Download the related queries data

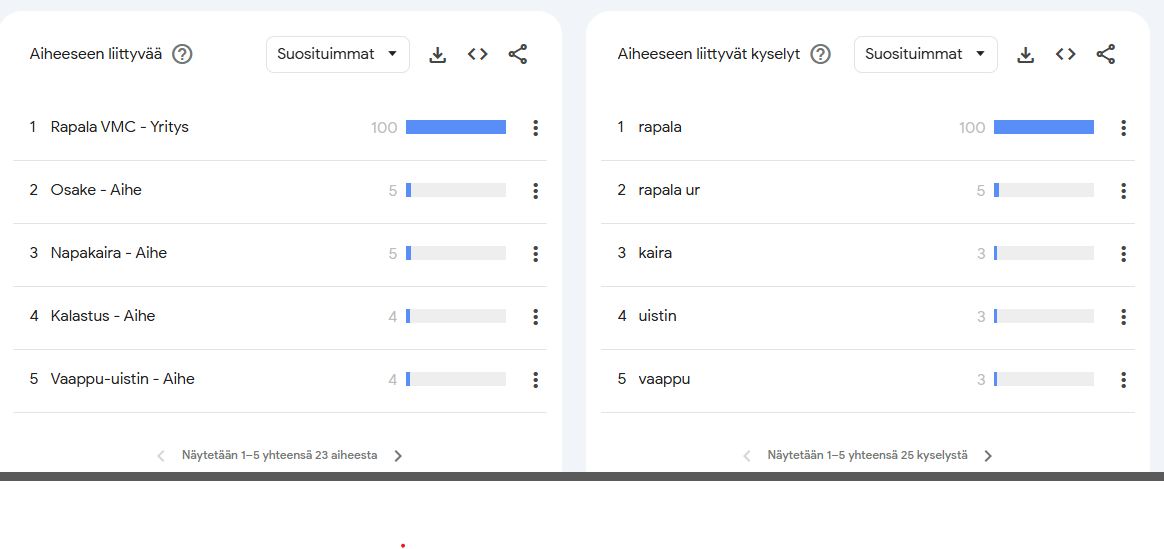click(1025, 55)
